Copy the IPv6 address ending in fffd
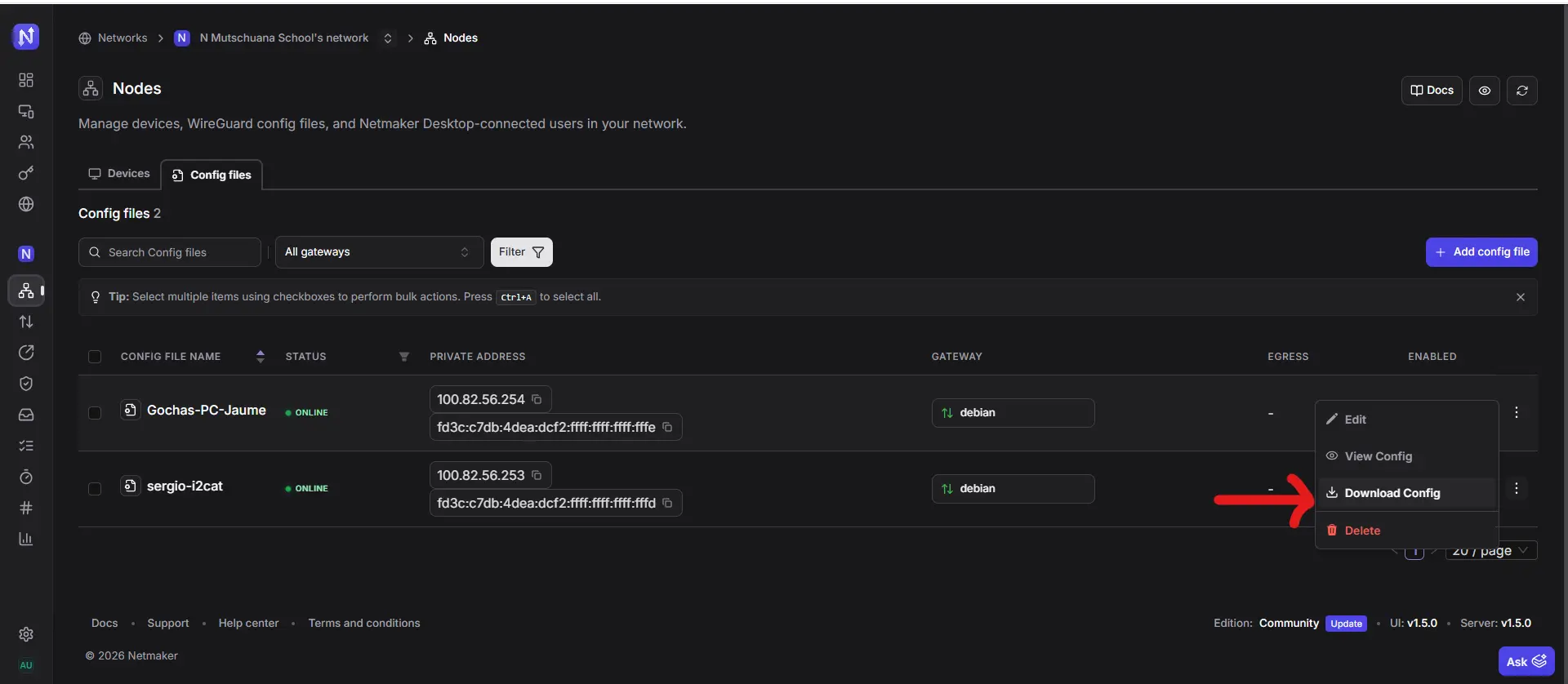The image size is (1568, 684). point(667,503)
